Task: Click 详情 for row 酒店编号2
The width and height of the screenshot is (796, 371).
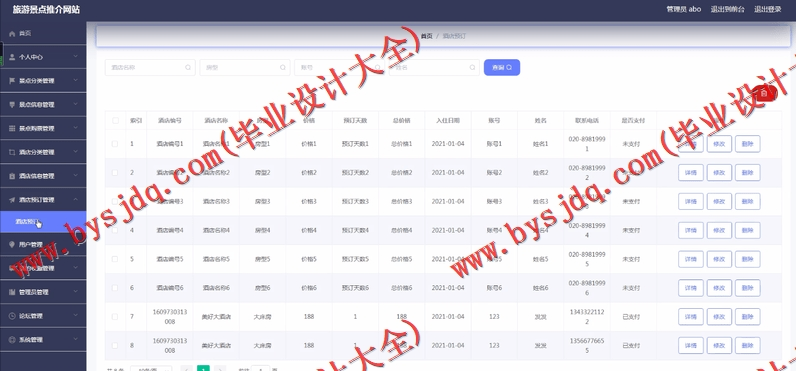Action: (x=691, y=173)
